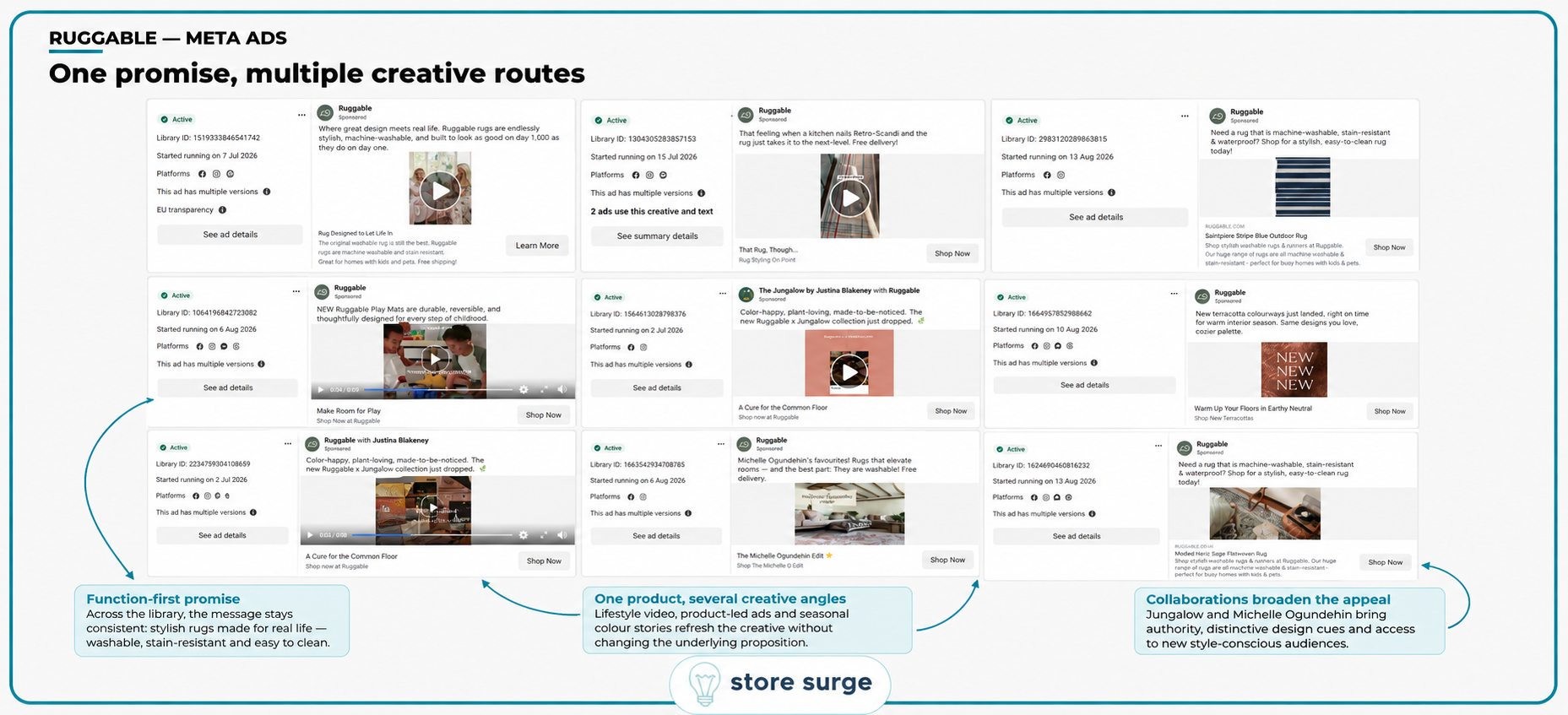The image size is (1568, 715).
Task: Click multiple versions info icon on ad 1064196842723082
Action: coord(261,365)
